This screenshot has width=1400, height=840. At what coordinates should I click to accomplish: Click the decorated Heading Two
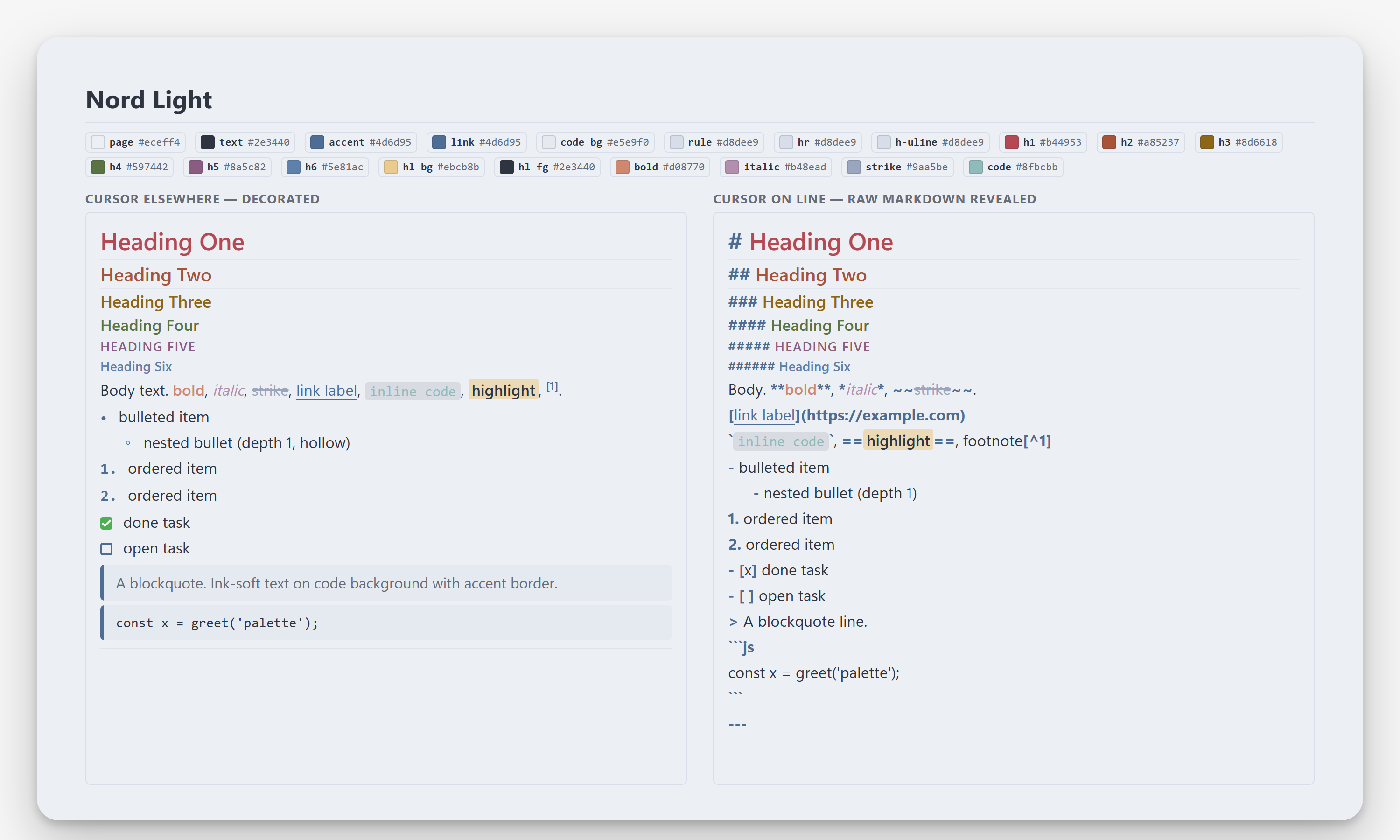156,275
